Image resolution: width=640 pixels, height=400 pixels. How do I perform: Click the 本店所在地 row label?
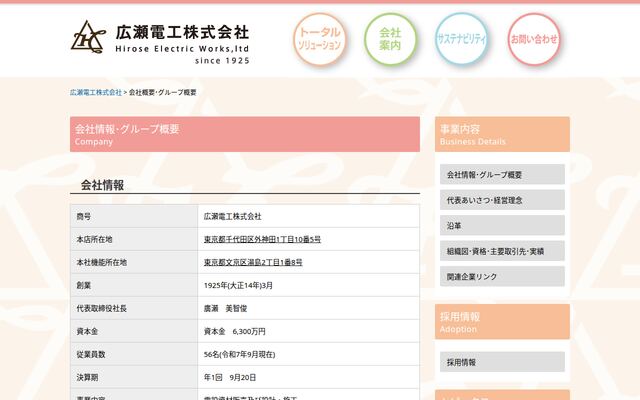click(94, 239)
